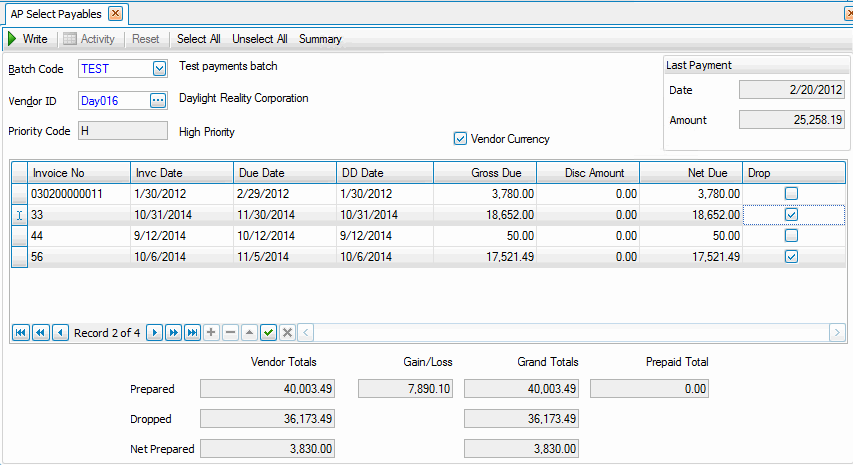Click the Net Due column header
The width and height of the screenshot is (853, 465).
(x=691, y=173)
